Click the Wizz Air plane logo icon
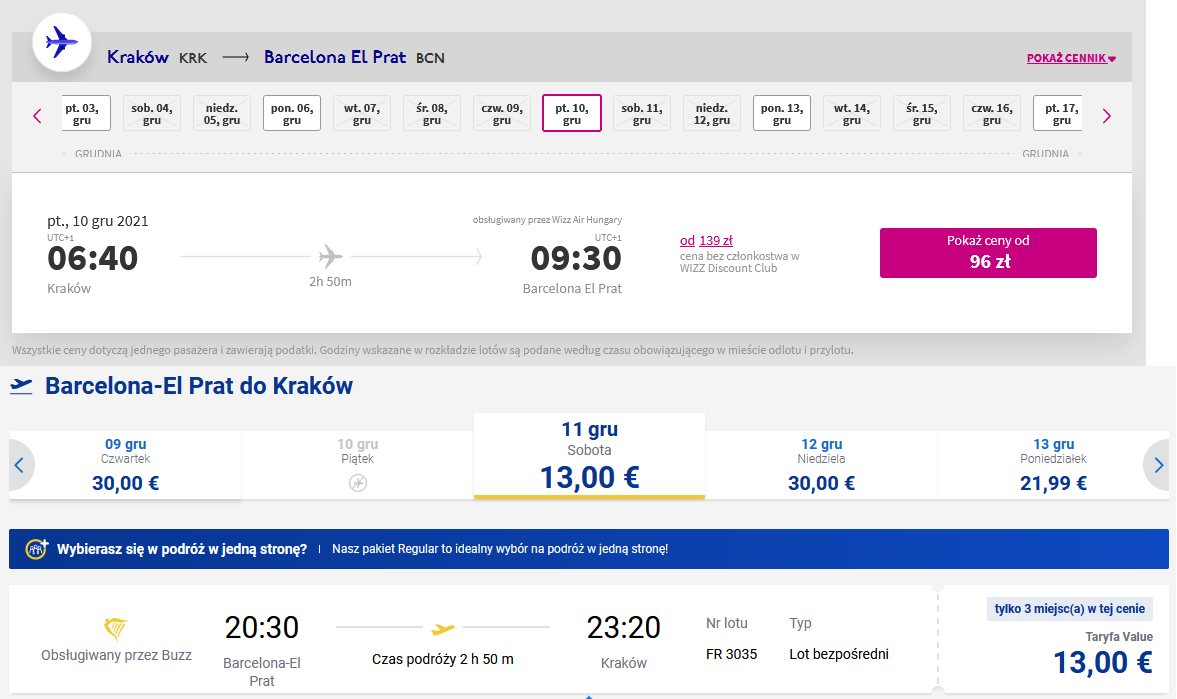The image size is (1177, 699). click(x=62, y=42)
